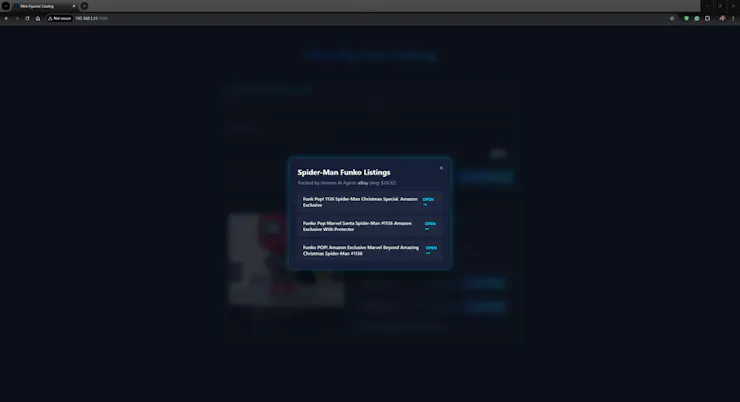Screen dimensions: 740x402
Task: Open the tab search dropdown arrow
Action: [6, 6]
